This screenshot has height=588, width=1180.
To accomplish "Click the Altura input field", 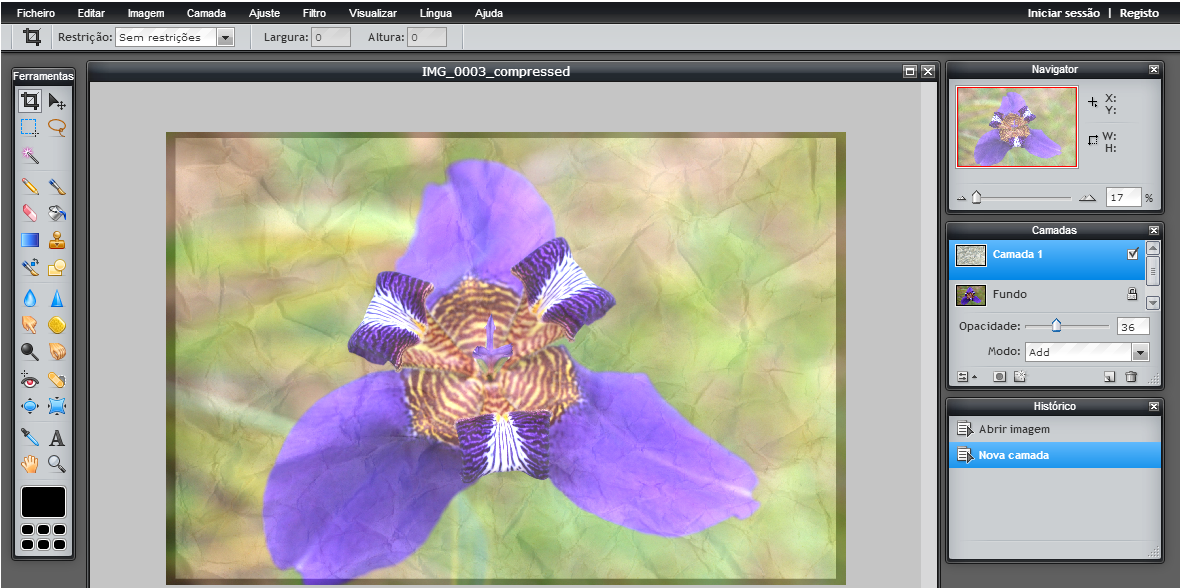I will (x=427, y=37).
